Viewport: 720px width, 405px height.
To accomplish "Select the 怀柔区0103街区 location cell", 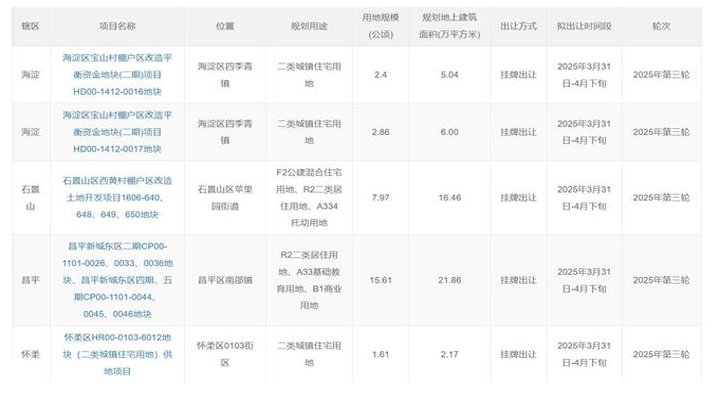I will [224, 354].
